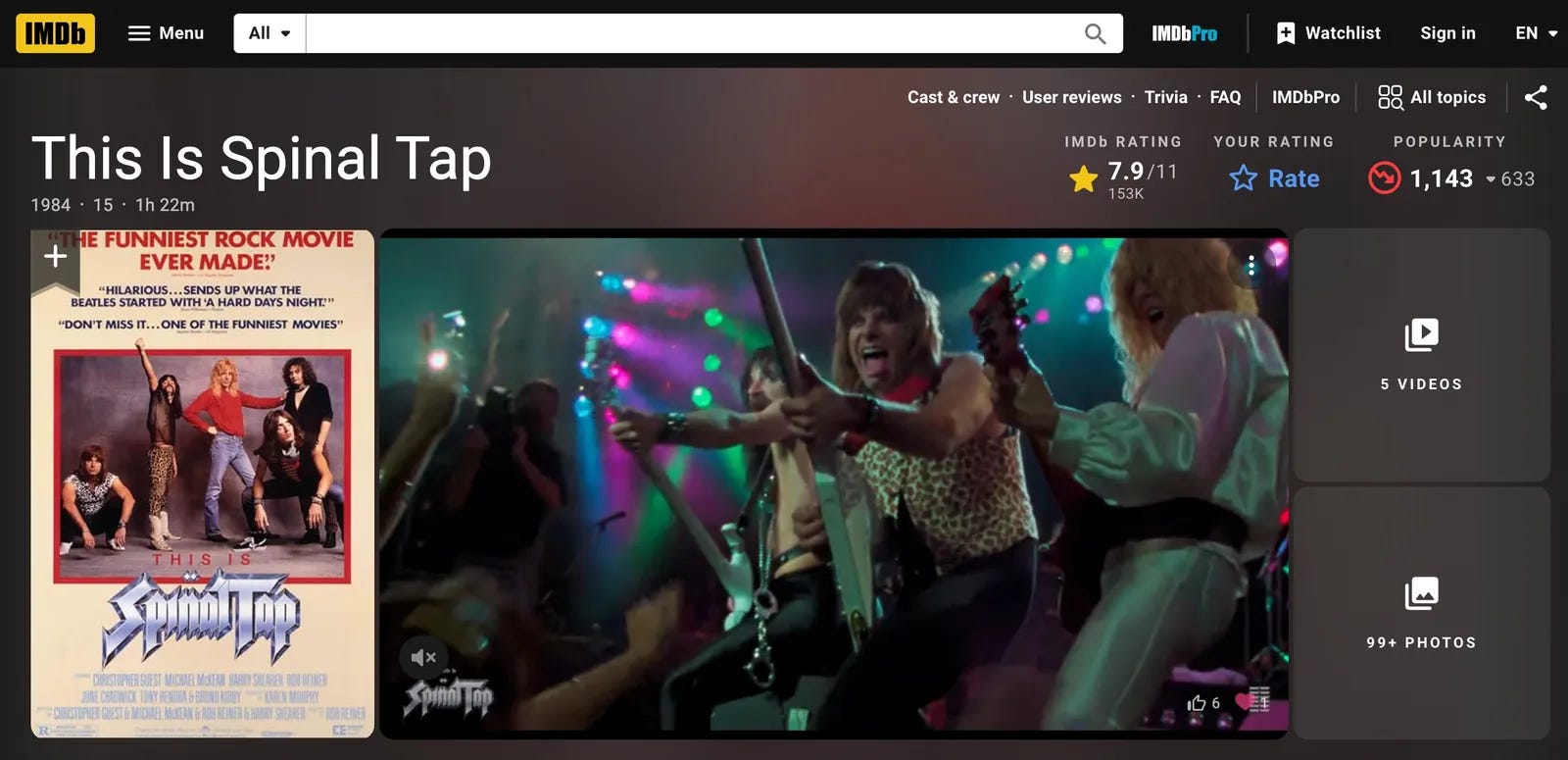Submit search with magnifier icon

(1095, 33)
